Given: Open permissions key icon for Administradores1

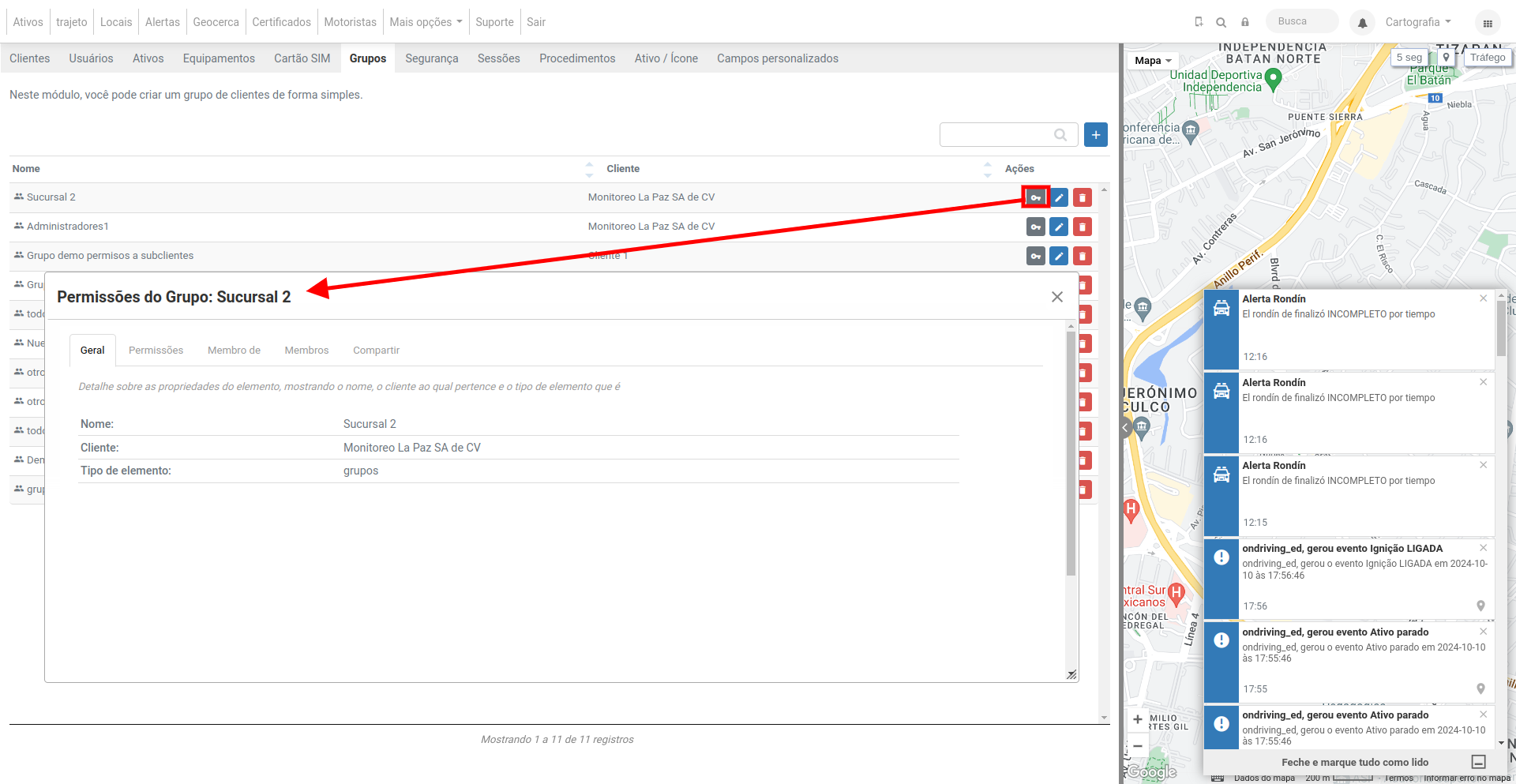Looking at the screenshot, I should (1035, 227).
